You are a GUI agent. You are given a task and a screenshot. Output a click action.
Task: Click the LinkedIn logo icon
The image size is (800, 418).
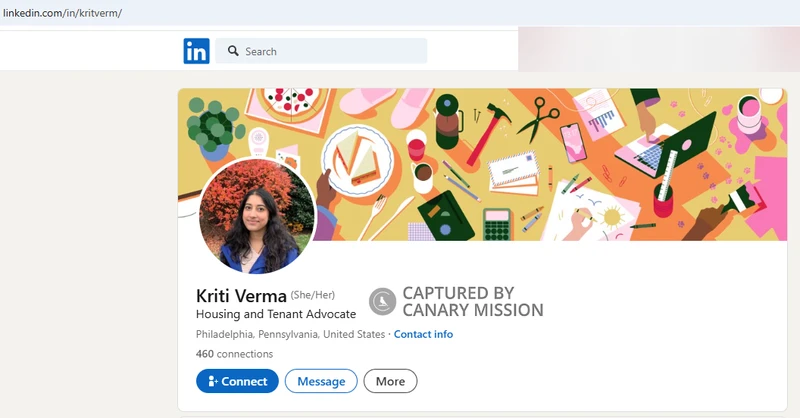[x=196, y=51]
